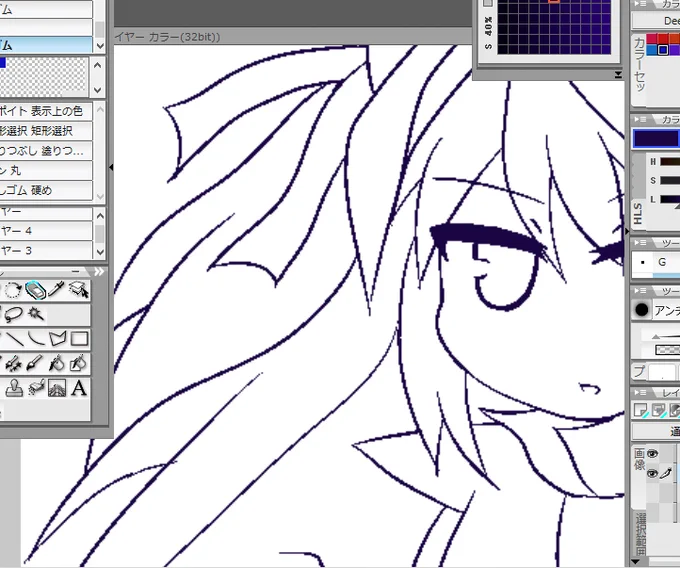Select the 塗りつぶし list entry
This screenshot has height=568, width=680.
46,150
